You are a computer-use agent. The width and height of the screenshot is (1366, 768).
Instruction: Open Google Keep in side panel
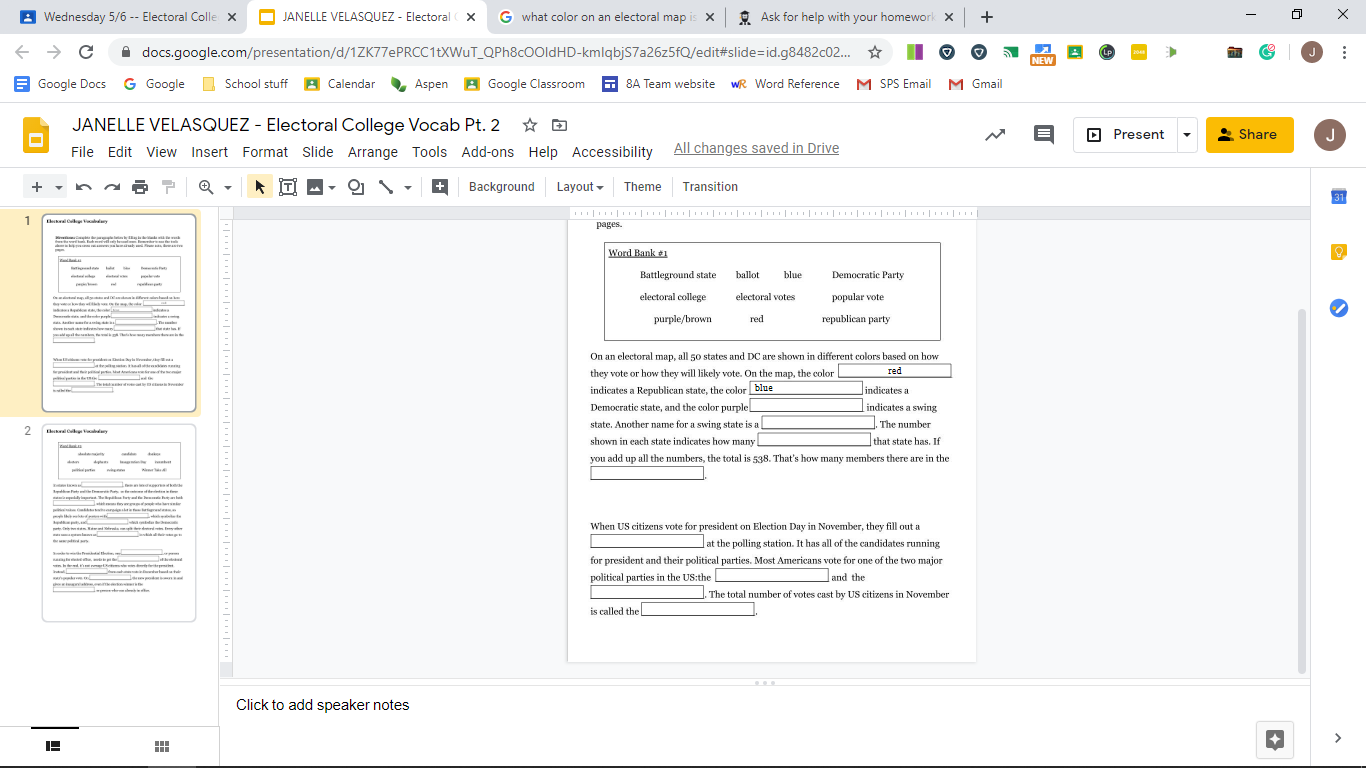click(x=1339, y=252)
